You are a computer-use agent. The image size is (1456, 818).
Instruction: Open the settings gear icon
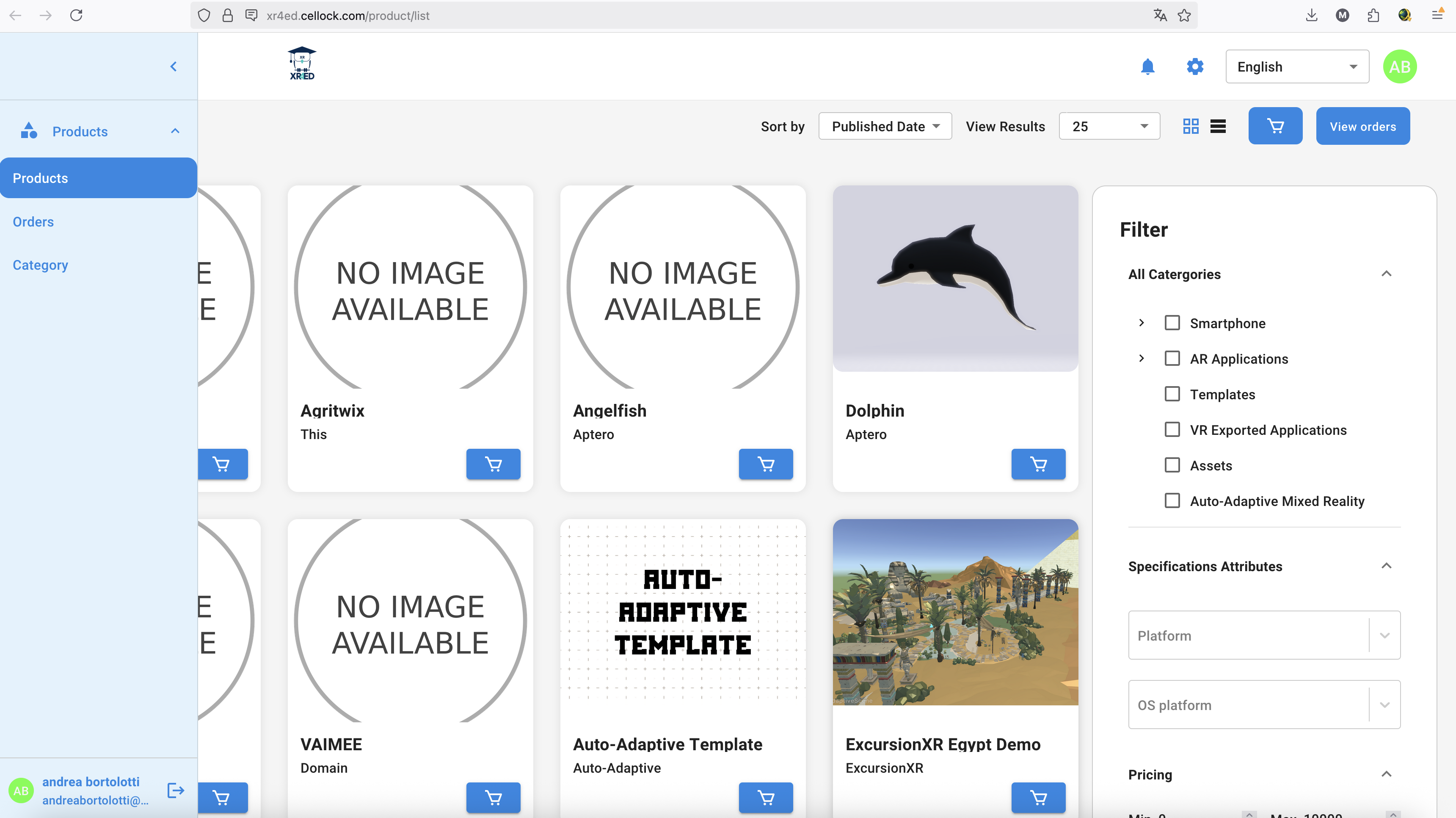1194,67
